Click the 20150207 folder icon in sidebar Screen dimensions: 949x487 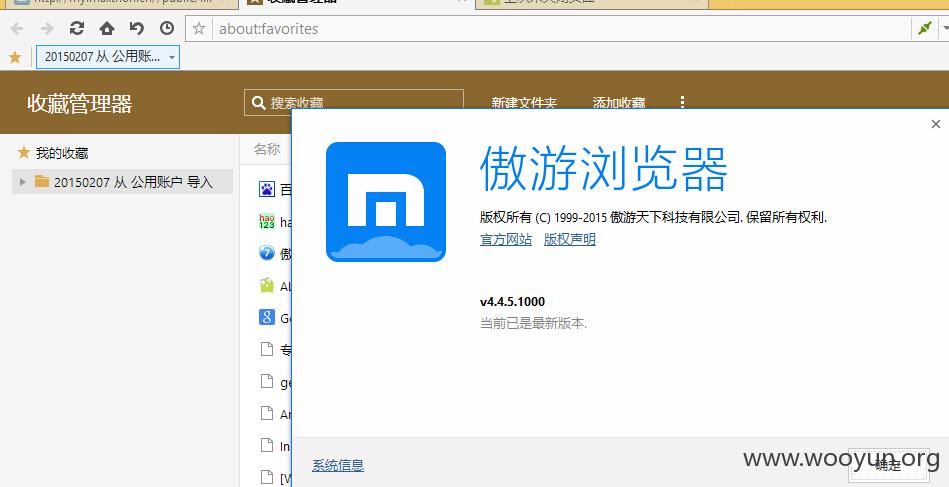click(42, 181)
